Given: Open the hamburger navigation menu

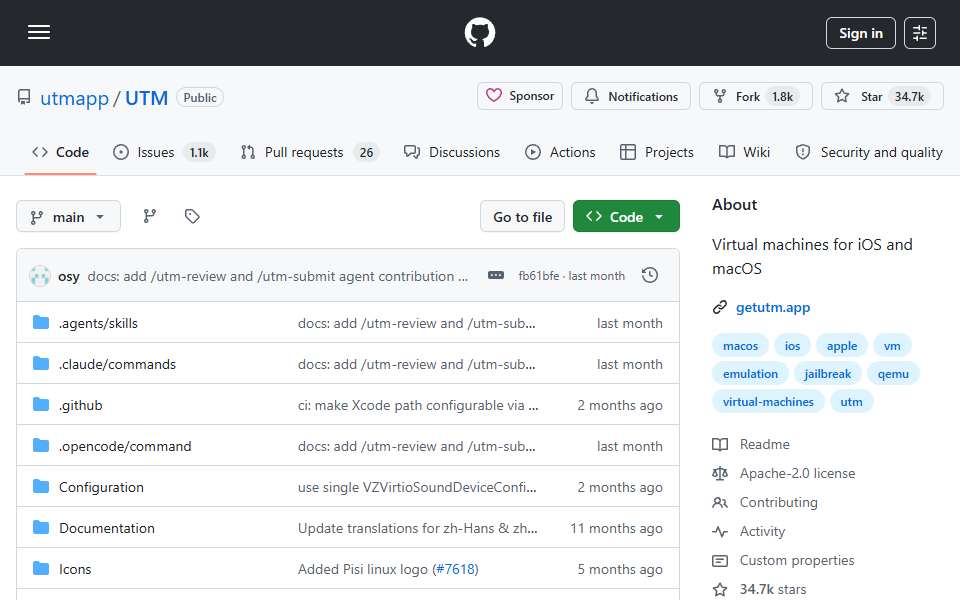Looking at the screenshot, I should click(39, 32).
